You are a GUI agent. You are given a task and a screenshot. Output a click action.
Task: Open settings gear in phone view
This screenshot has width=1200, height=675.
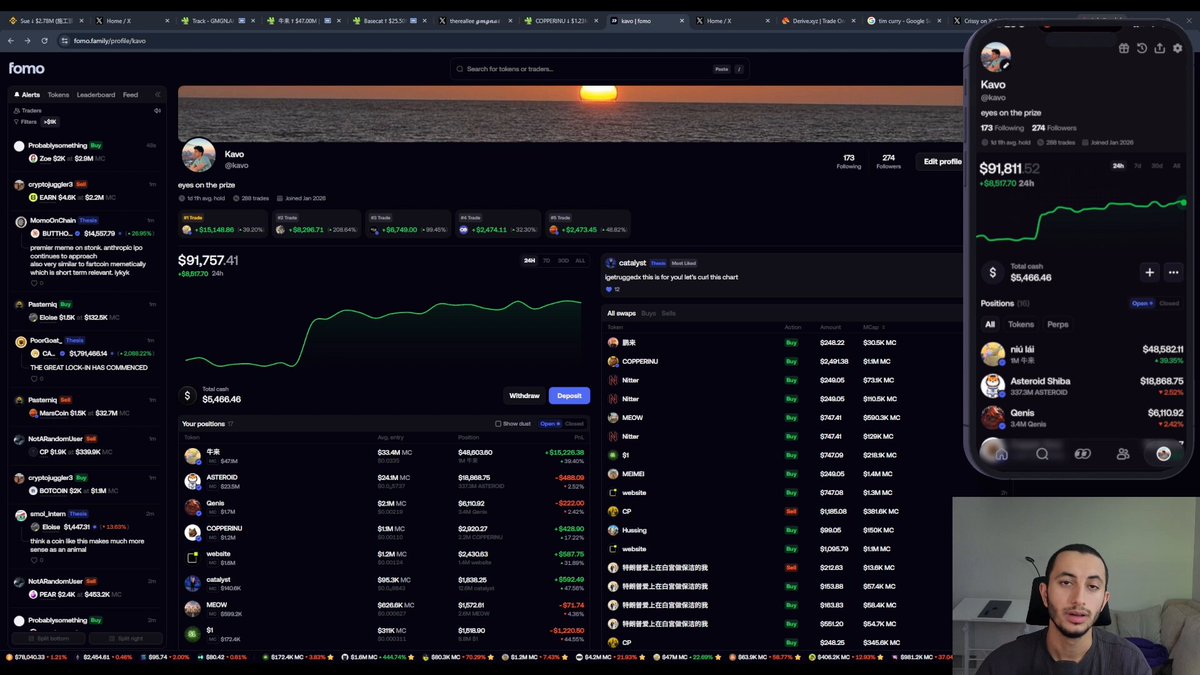pyautogui.click(x=1177, y=48)
